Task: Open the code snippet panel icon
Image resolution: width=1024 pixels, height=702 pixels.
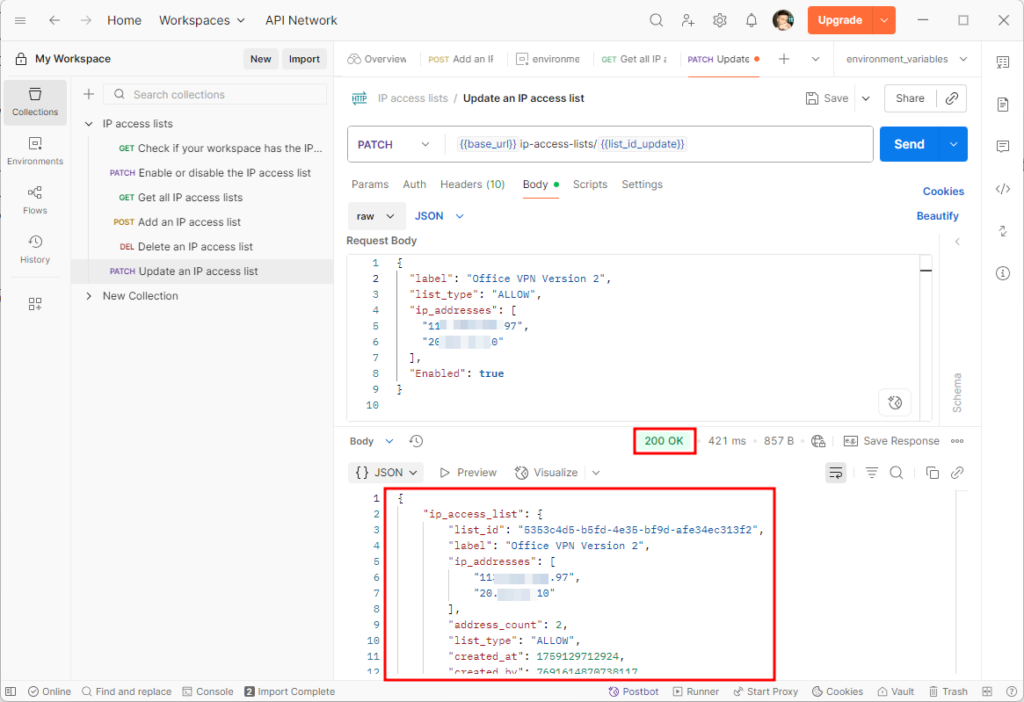Action: tap(1003, 189)
